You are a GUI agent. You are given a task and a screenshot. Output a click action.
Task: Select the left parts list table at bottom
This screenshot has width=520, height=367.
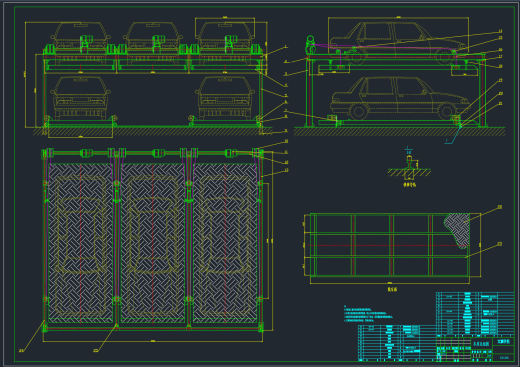397,343
